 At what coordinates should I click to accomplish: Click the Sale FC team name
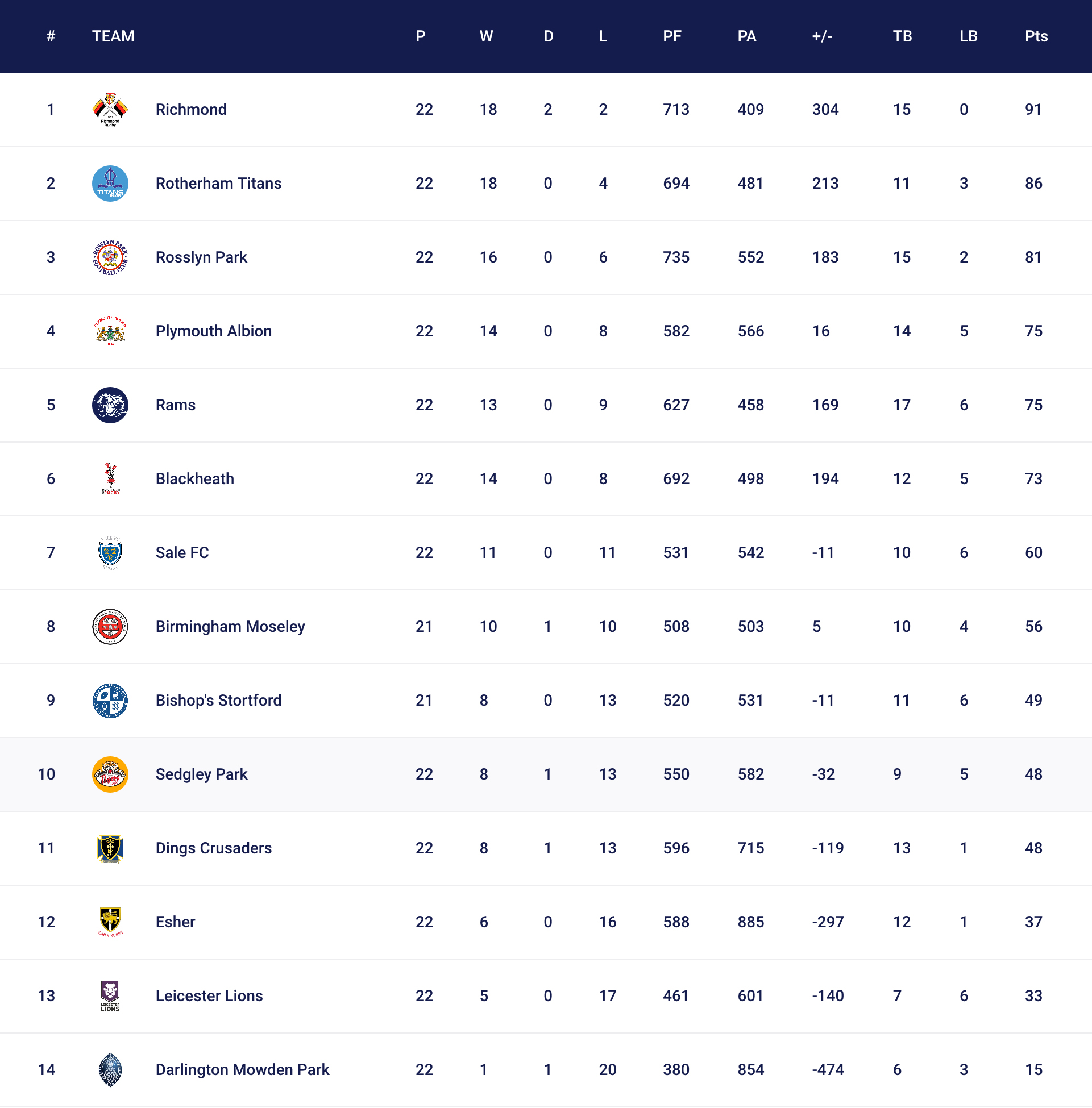182,553
